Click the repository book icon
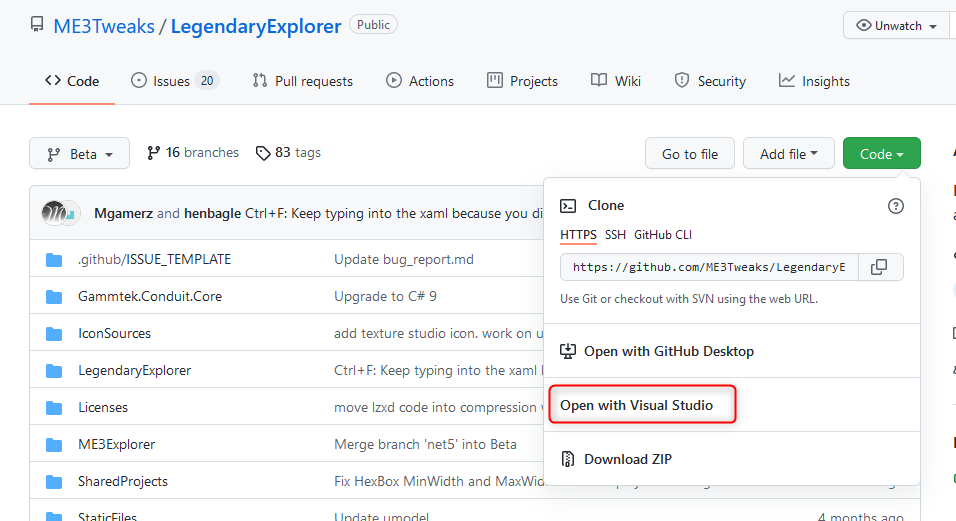The image size is (956, 521). click(37, 25)
